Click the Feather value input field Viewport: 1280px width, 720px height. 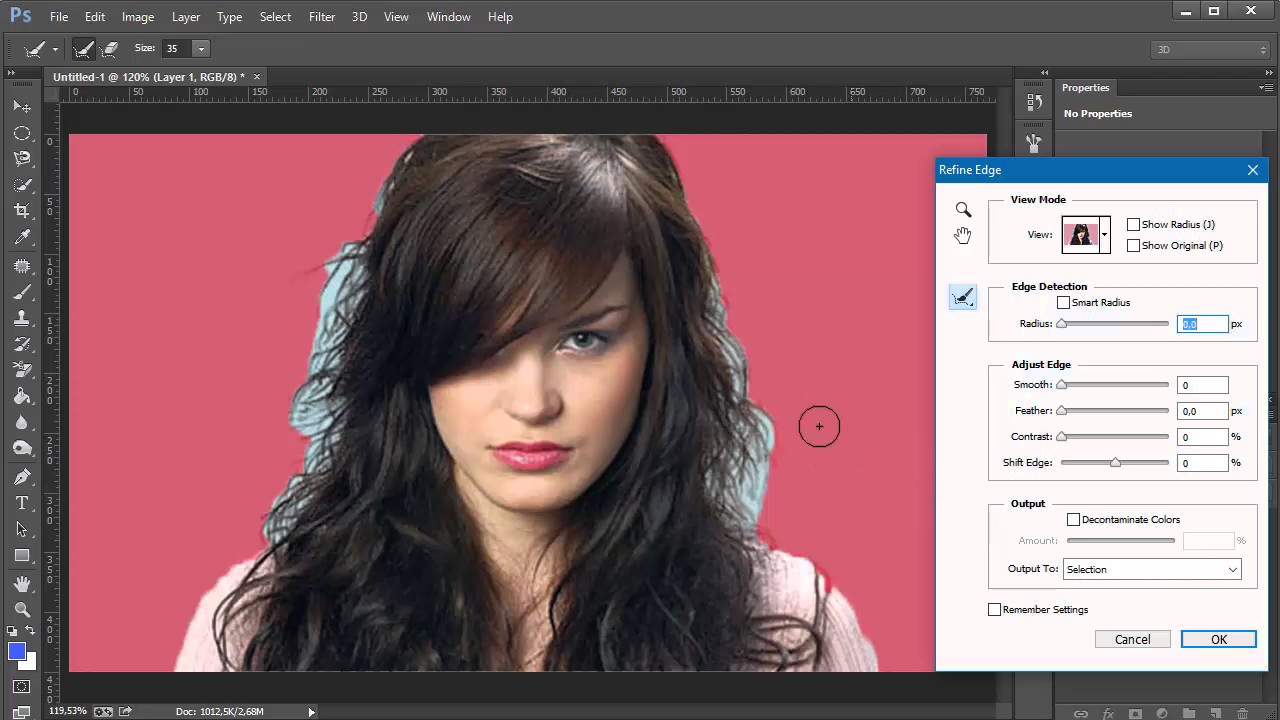[1202, 411]
